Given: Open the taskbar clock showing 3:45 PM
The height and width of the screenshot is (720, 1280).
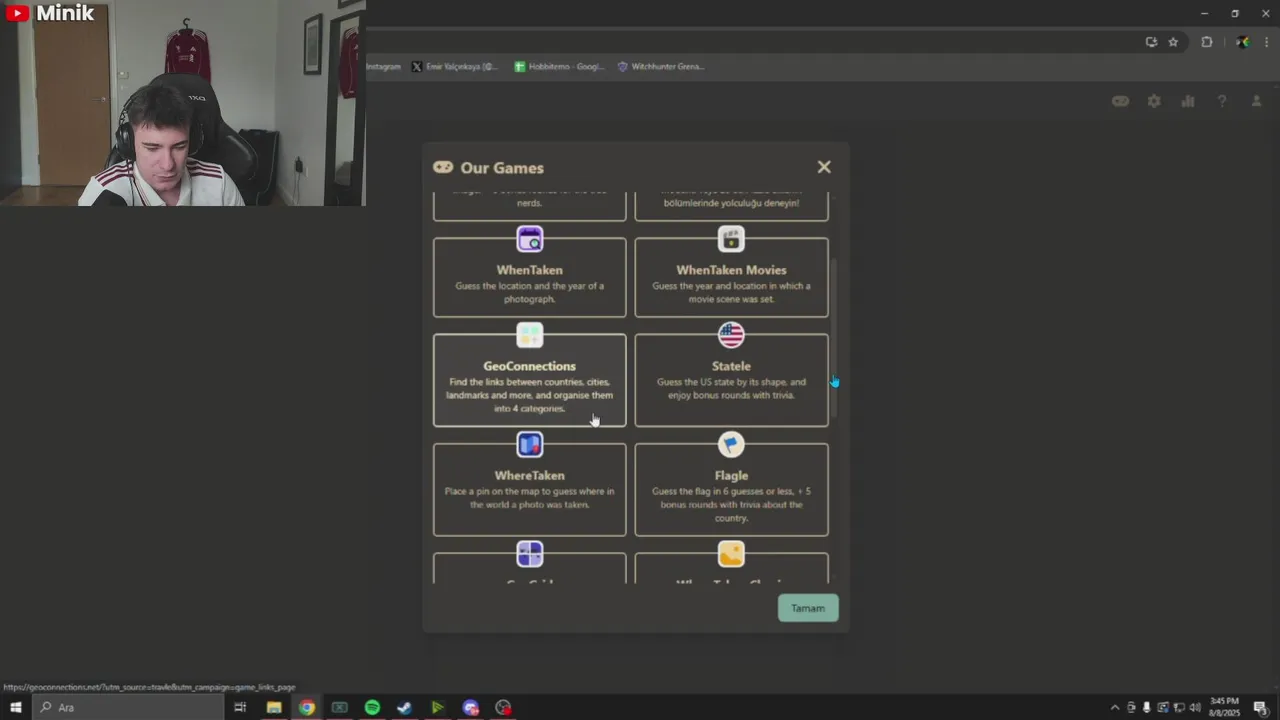Looking at the screenshot, I should tap(1224, 707).
